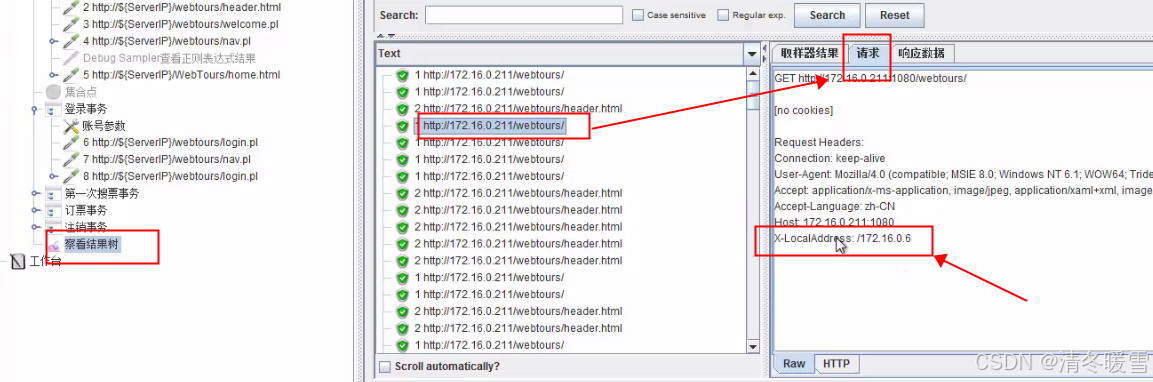Select the HTTP tab

coord(836,364)
